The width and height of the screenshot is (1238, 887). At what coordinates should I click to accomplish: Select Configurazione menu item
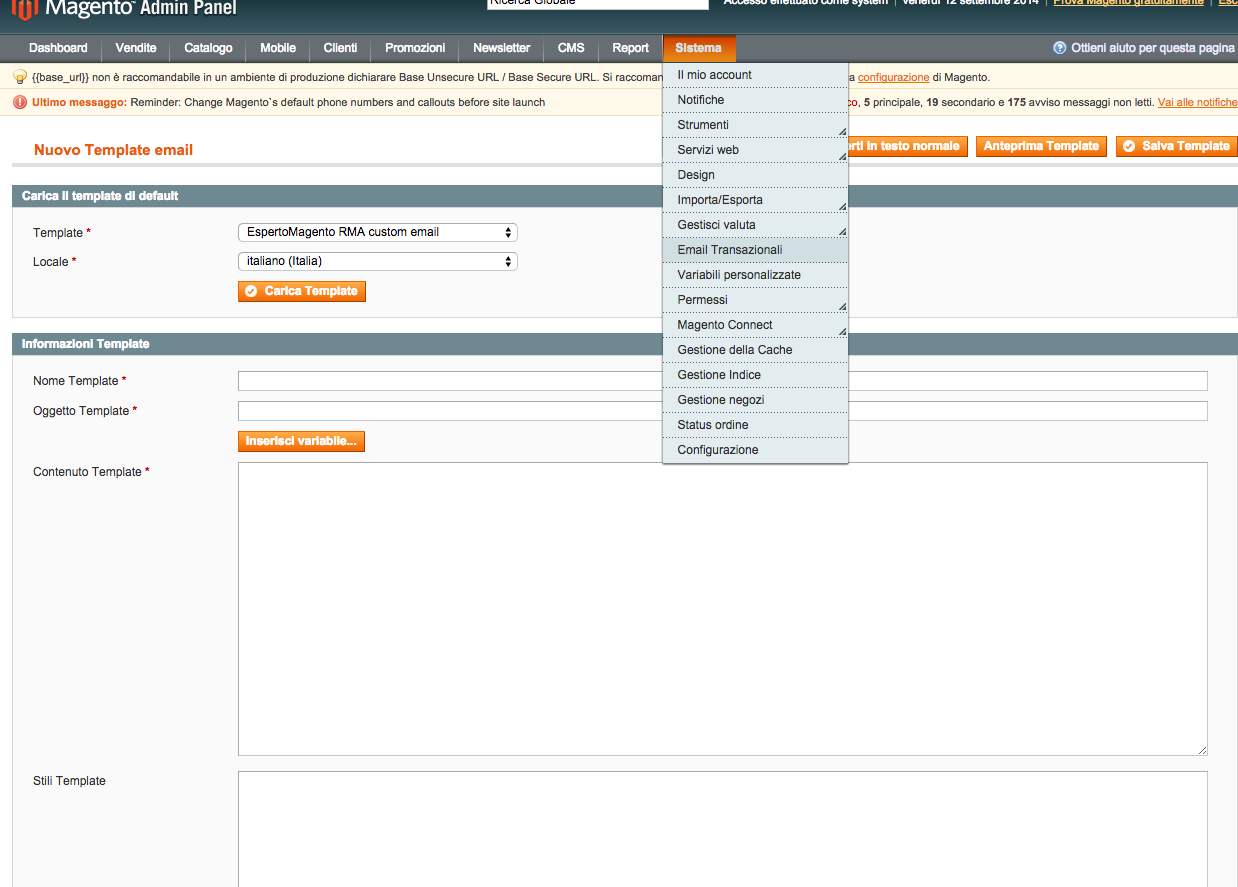755,450
